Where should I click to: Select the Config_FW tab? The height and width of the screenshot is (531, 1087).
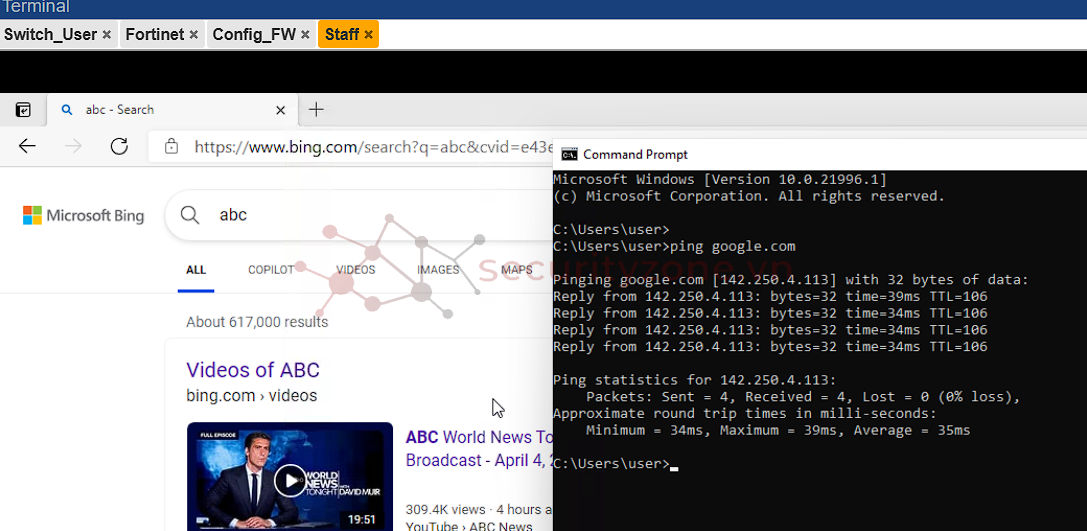click(254, 35)
